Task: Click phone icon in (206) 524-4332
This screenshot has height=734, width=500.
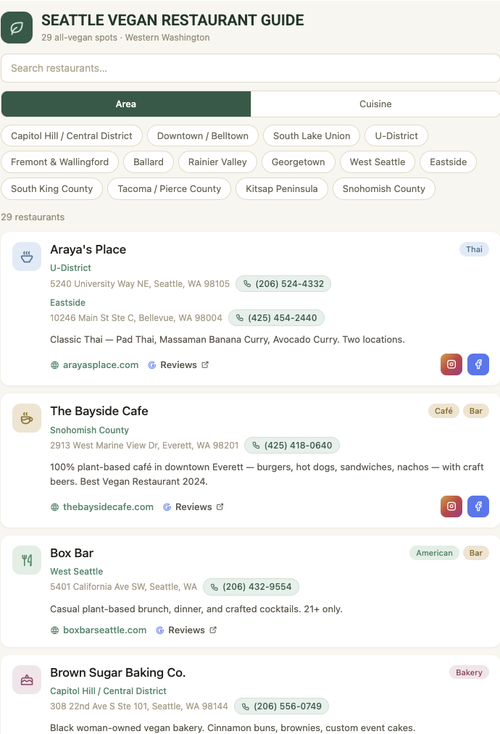Action: (x=247, y=284)
